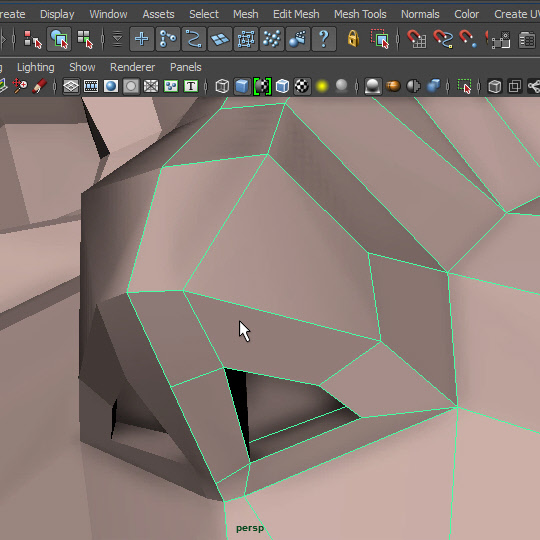Open the Window menu

[108, 14]
